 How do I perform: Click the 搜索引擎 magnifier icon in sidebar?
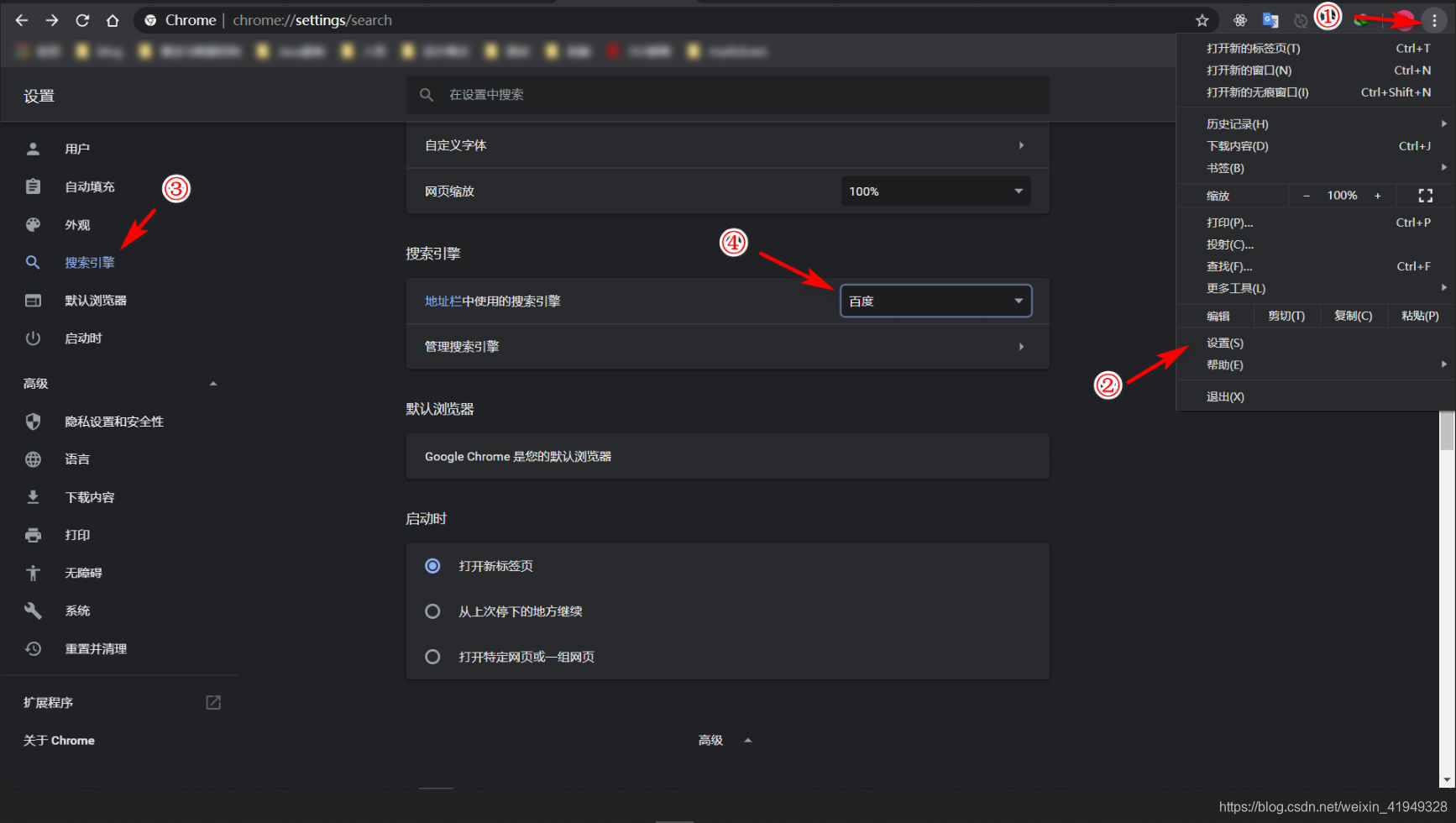pyautogui.click(x=33, y=262)
